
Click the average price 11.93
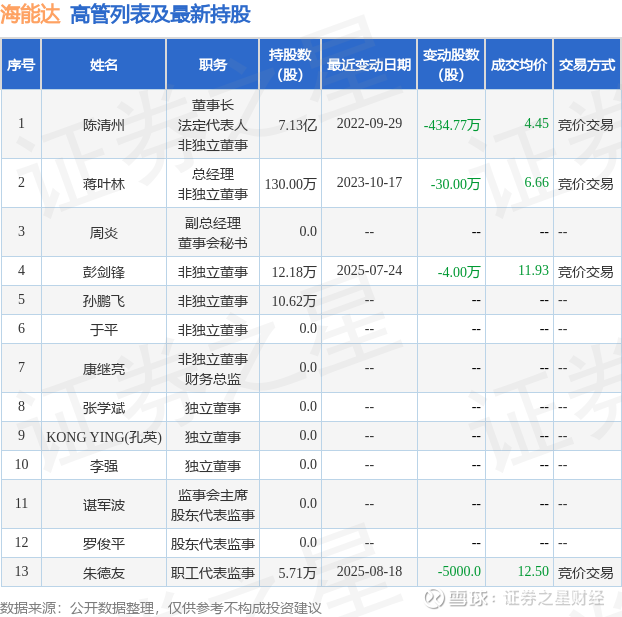click(x=534, y=270)
